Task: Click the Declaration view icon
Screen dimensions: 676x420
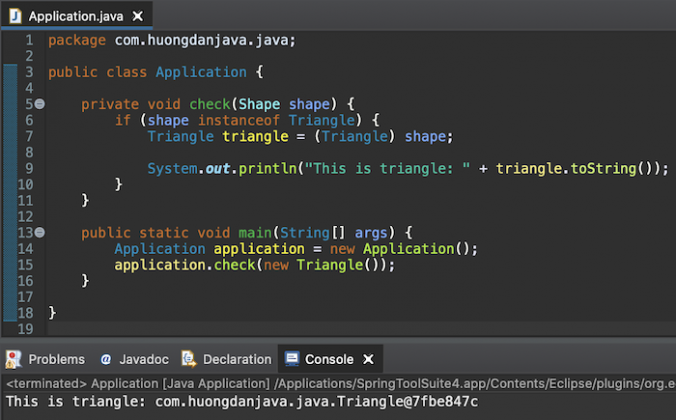Action: pyautogui.click(x=188, y=359)
